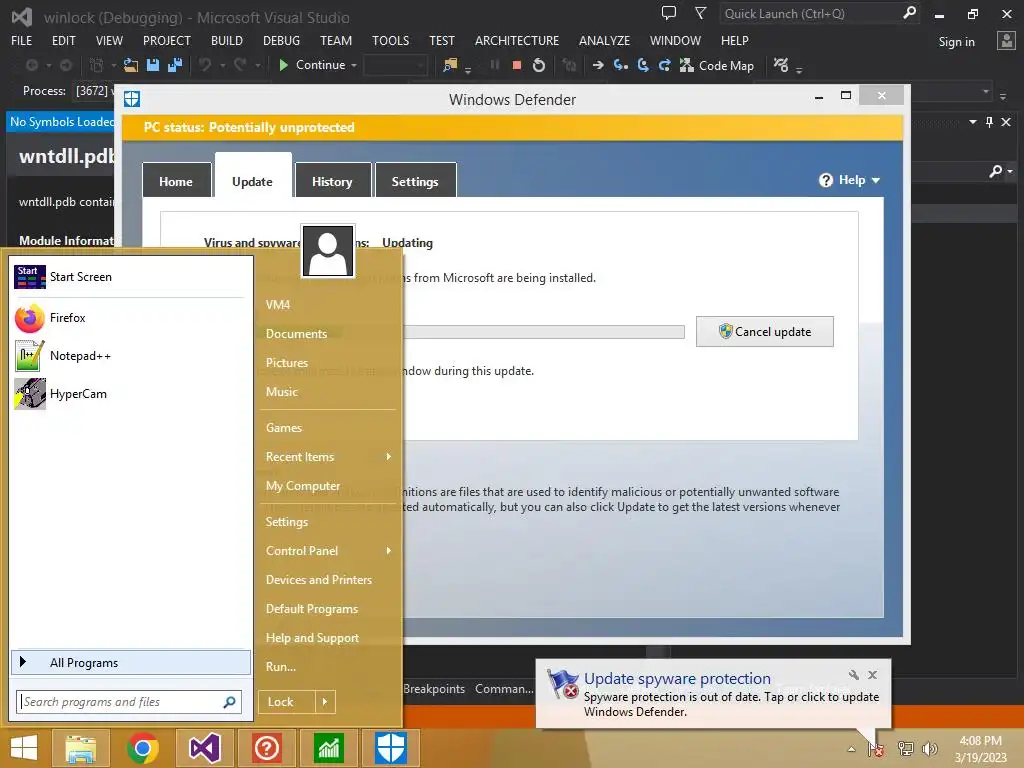The width and height of the screenshot is (1024, 768).
Task: Dismiss the Update spyware protection notification
Action: point(872,675)
